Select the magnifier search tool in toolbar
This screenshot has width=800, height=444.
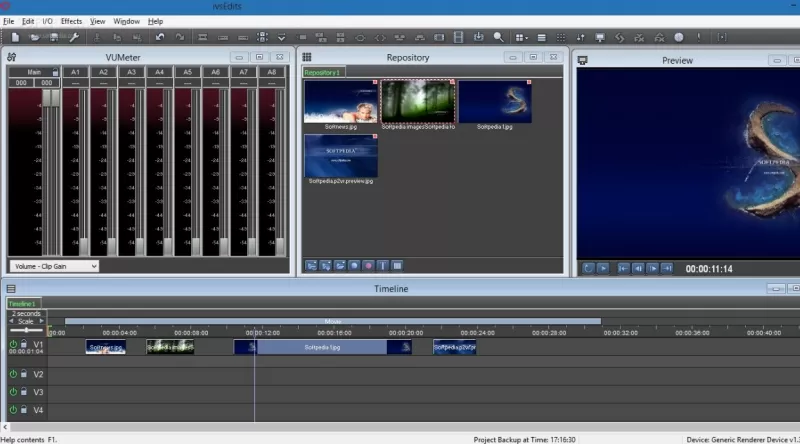(x=498, y=37)
